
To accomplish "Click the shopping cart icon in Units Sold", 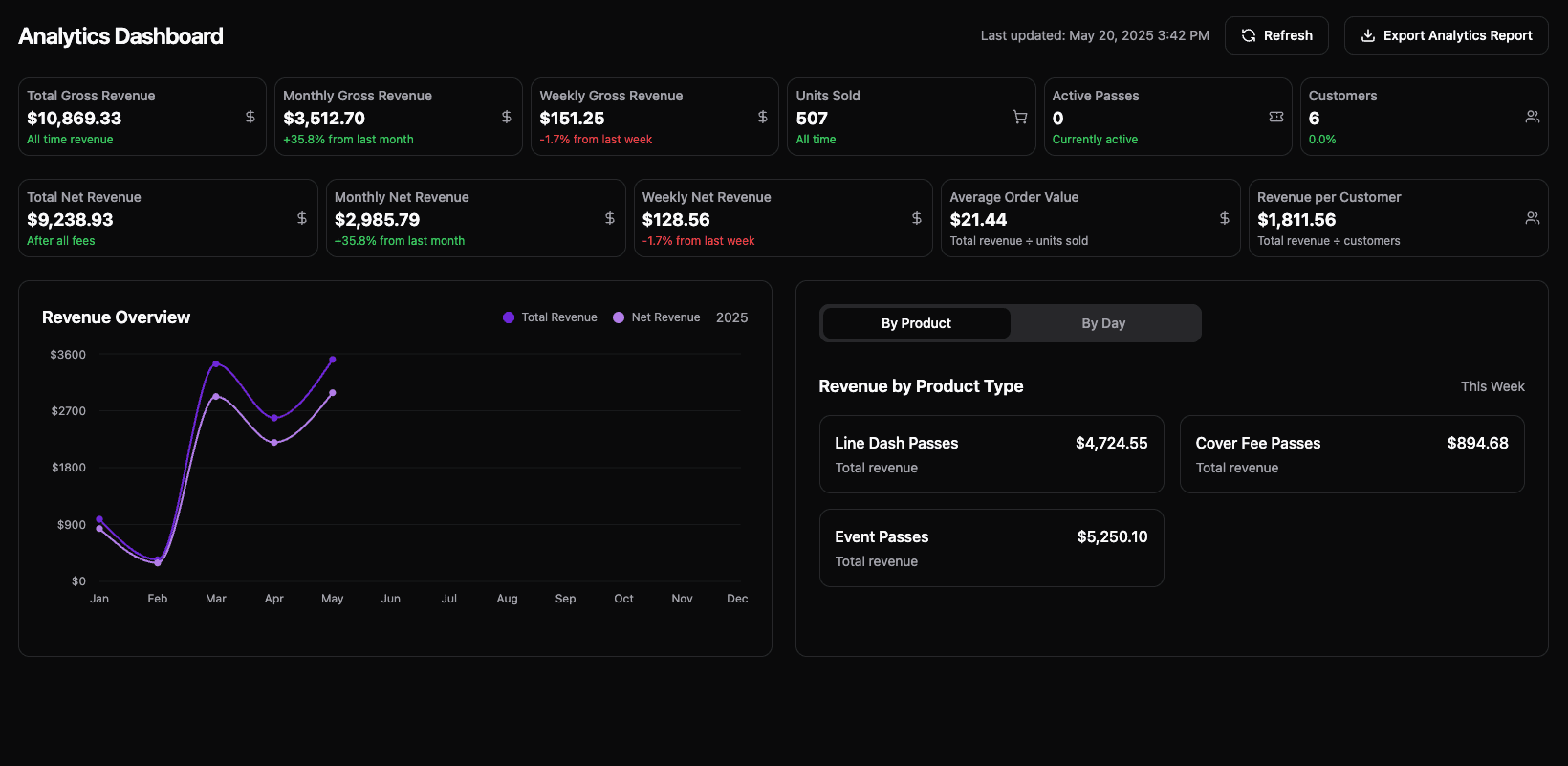I will (1020, 117).
